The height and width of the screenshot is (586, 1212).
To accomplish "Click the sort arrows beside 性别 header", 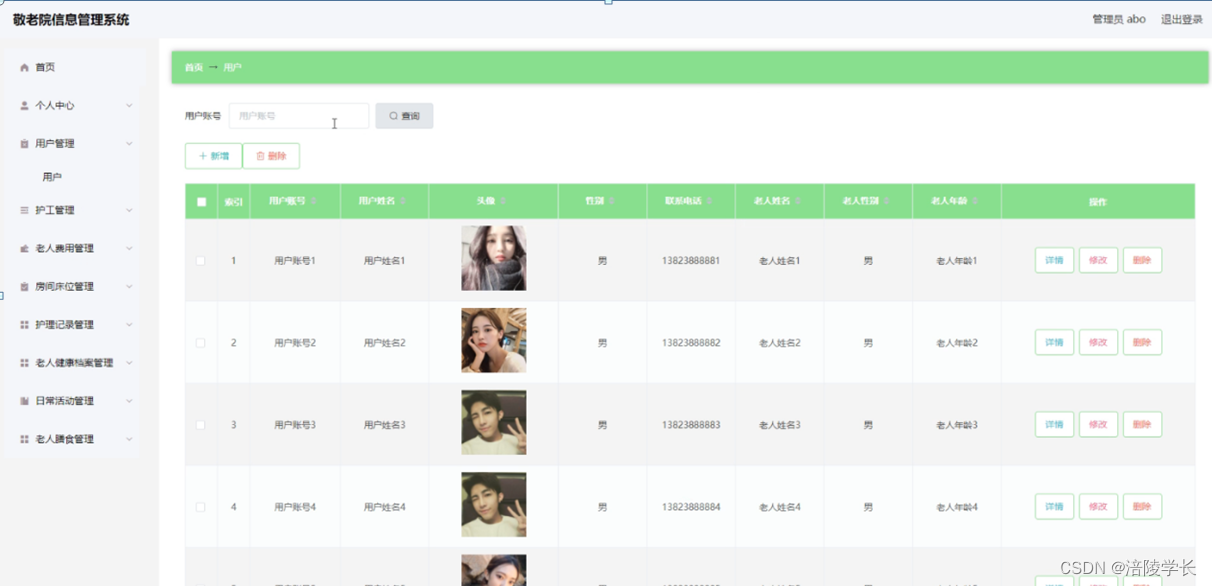I will (x=612, y=201).
